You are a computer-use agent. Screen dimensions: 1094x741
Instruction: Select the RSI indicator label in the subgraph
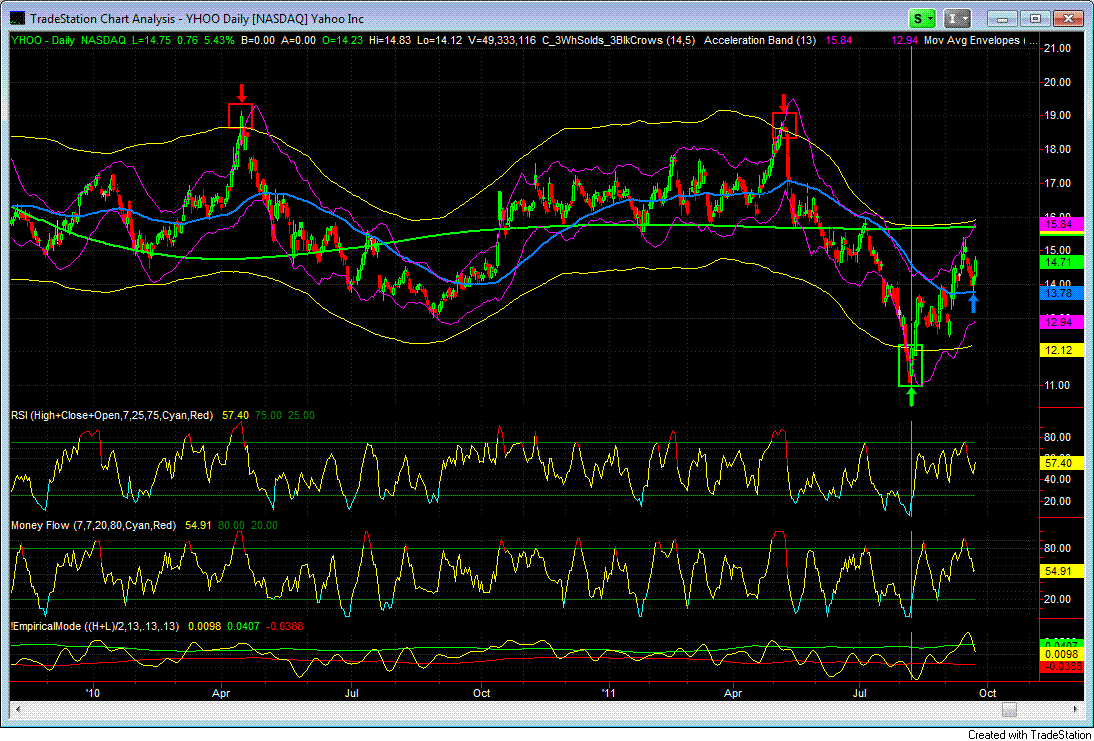click(x=112, y=415)
